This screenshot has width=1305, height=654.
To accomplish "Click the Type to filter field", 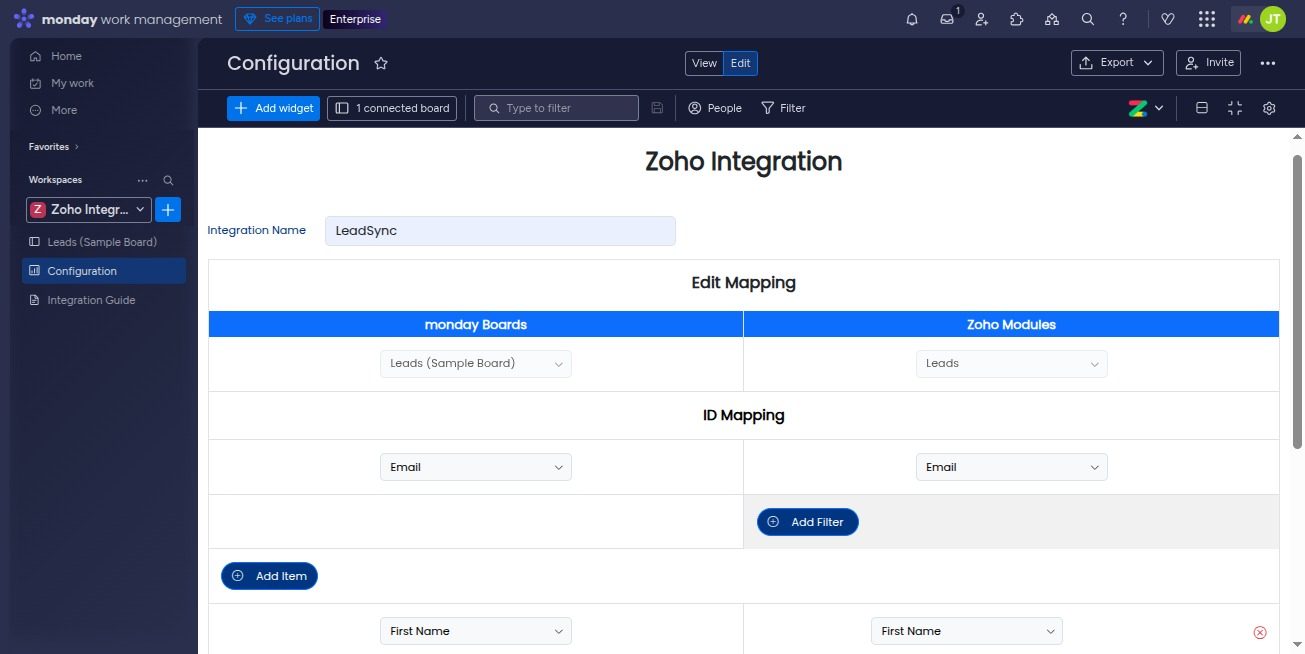I will (x=556, y=108).
